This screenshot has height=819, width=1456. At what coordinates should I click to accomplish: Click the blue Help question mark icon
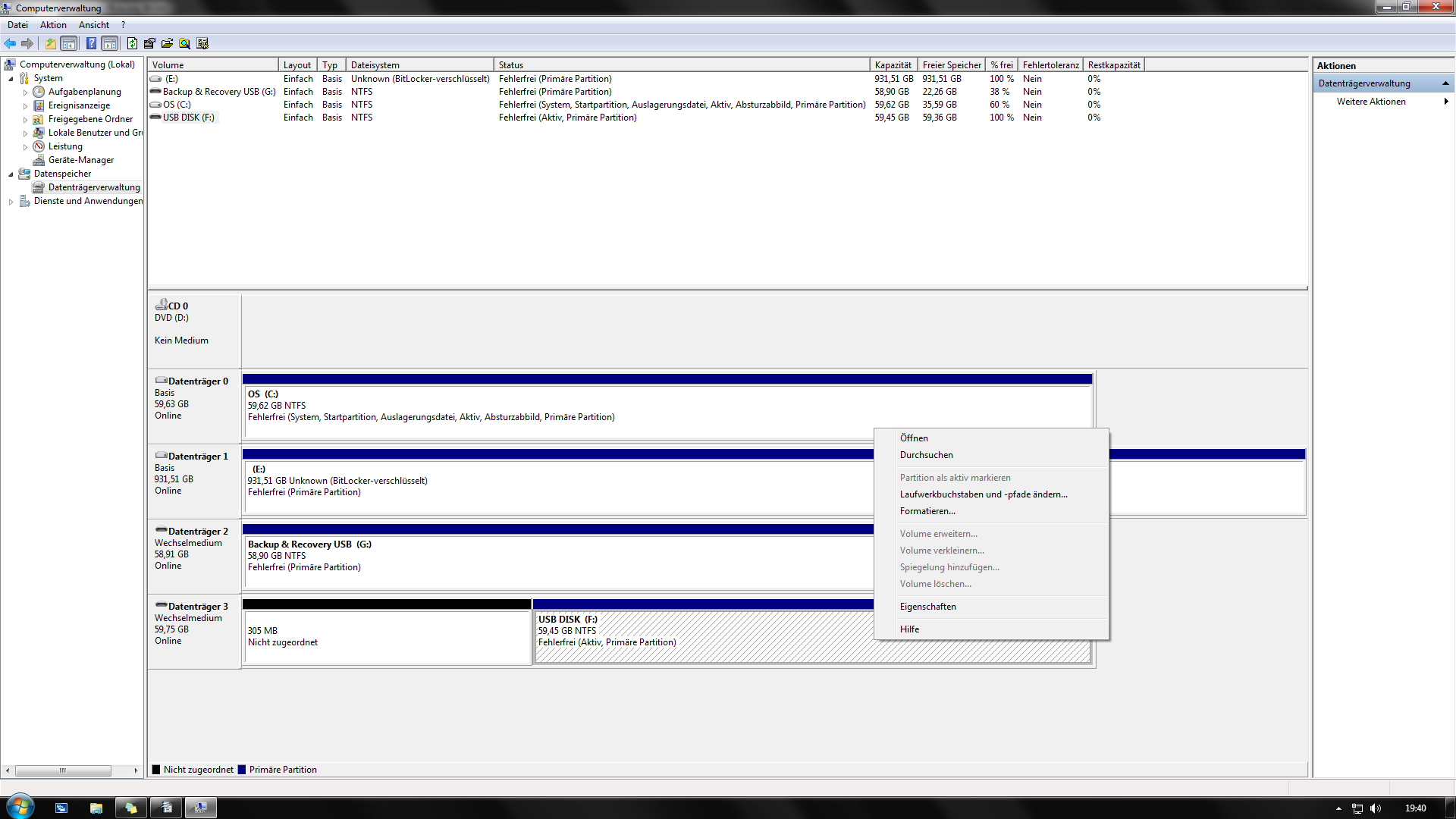91,44
